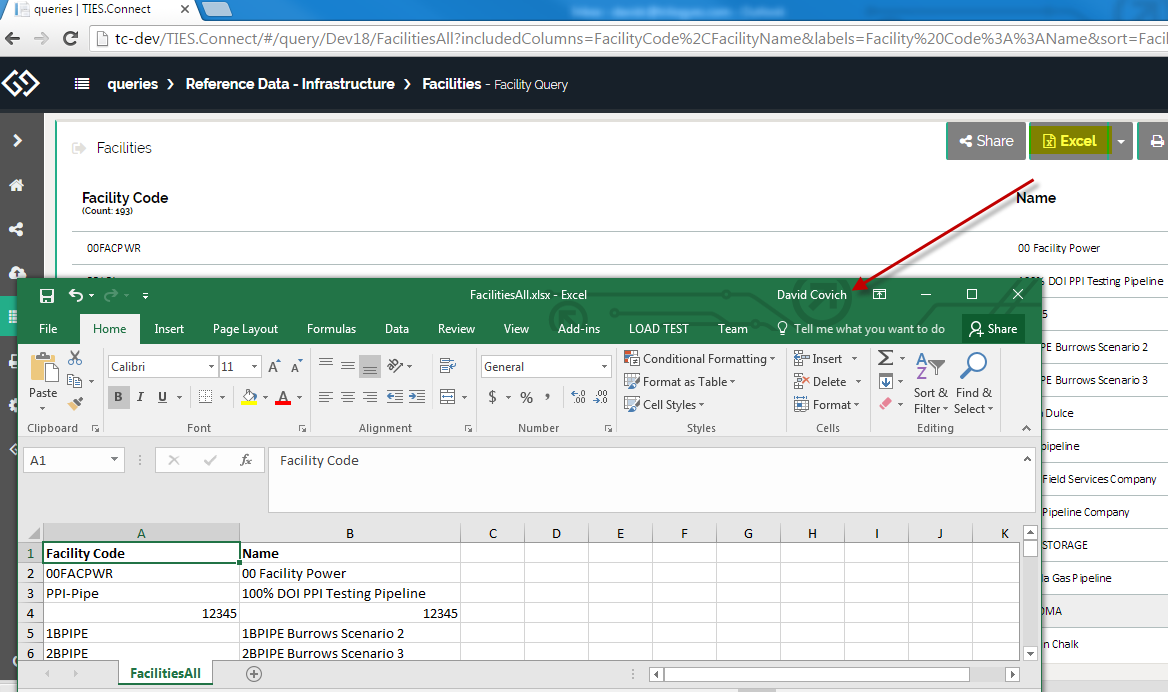Viewport: 1168px width, 692px height.
Task: Toggle Italic formatting
Action: coord(140,397)
